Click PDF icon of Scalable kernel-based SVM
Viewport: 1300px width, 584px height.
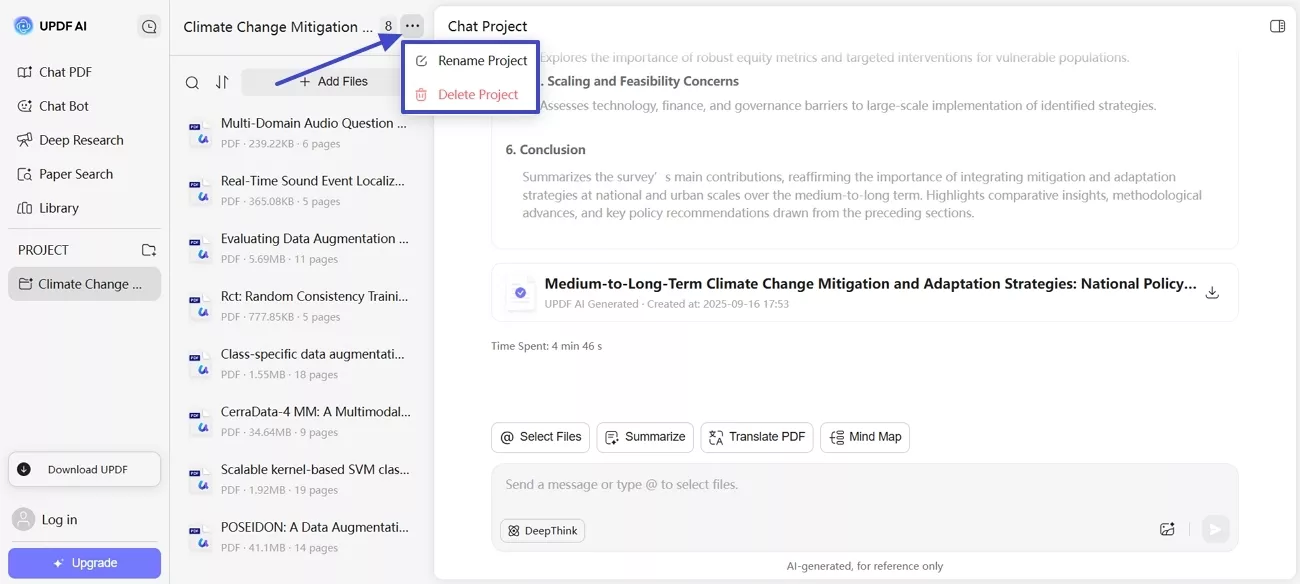pos(199,479)
